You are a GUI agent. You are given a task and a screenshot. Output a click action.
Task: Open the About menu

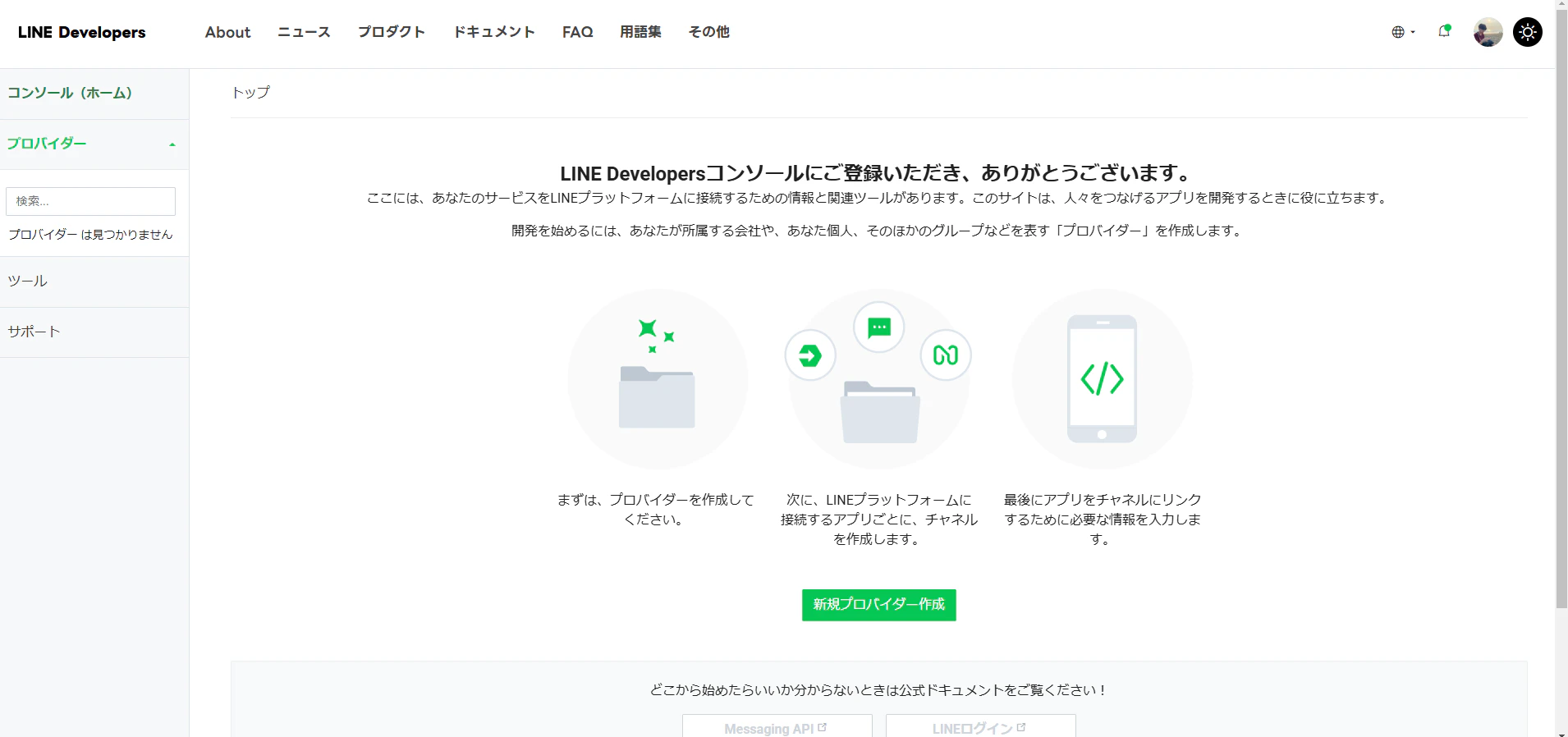click(x=227, y=32)
